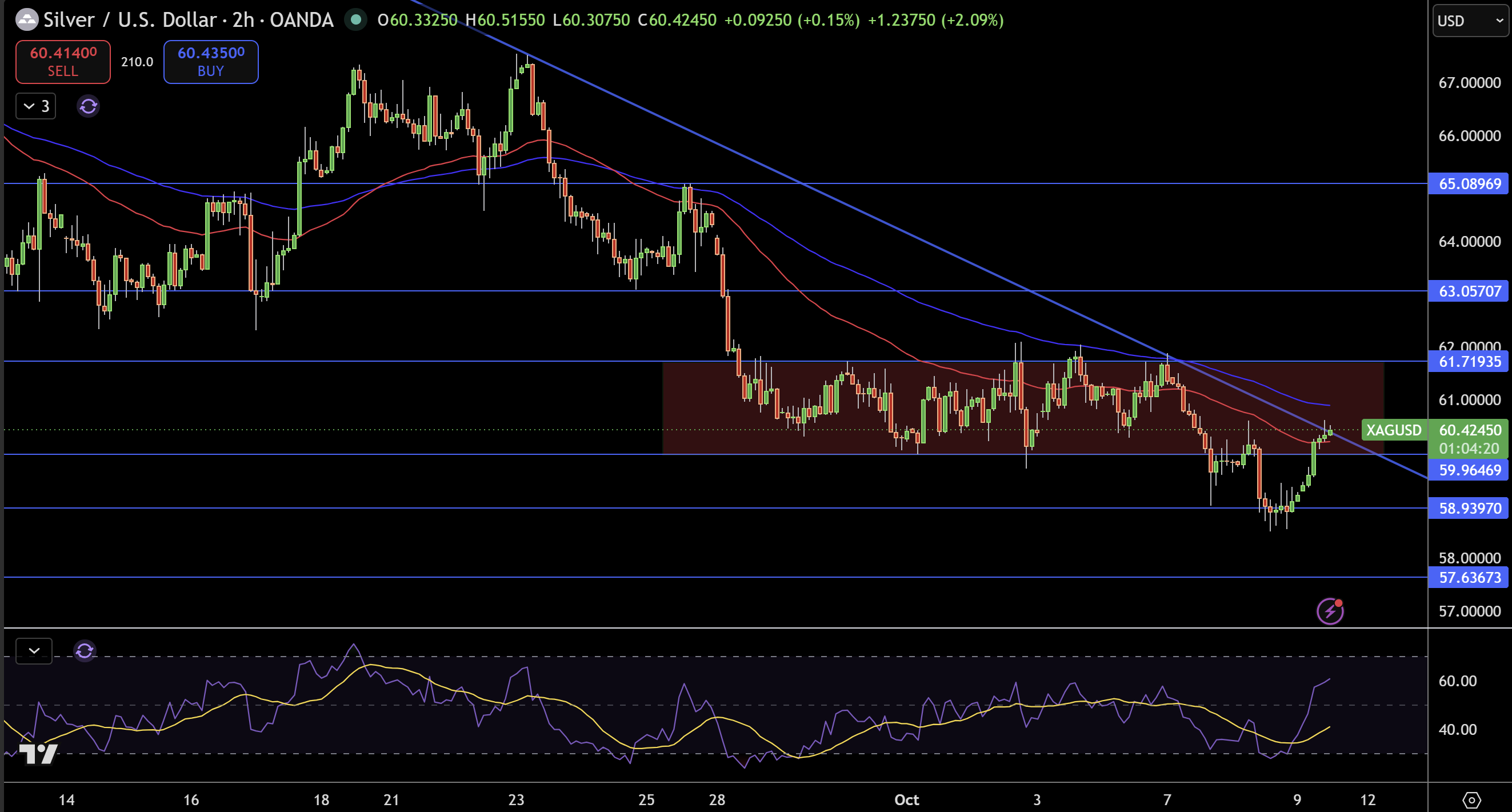The image size is (1512, 812).
Task: Expand the RSI pane legend chevron
Action: (x=34, y=651)
